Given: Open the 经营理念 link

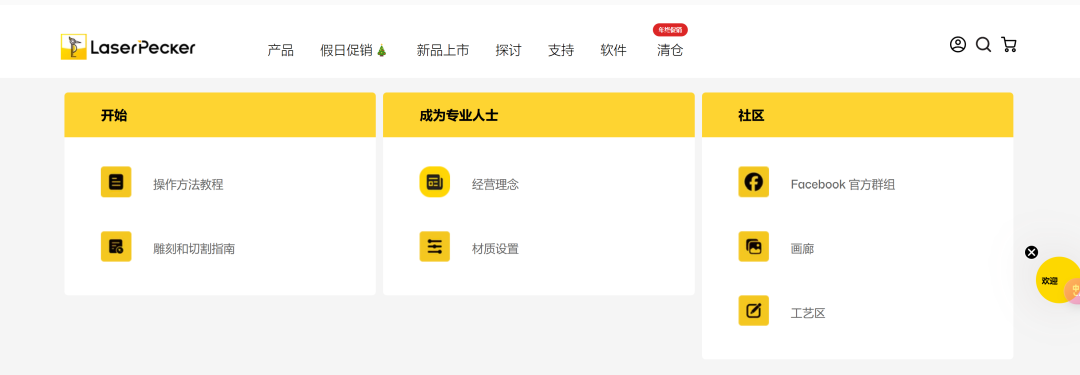Looking at the screenshot, I should tap(495, 185).
